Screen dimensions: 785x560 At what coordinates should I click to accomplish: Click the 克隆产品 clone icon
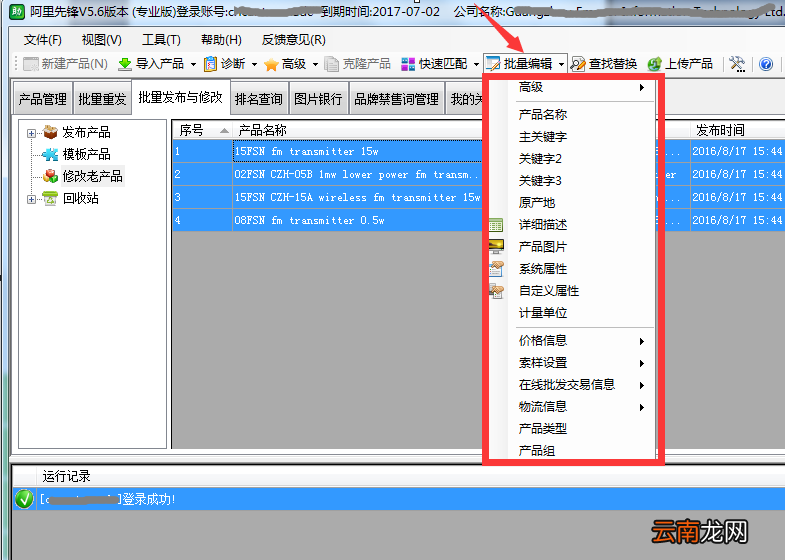point(331,64)
